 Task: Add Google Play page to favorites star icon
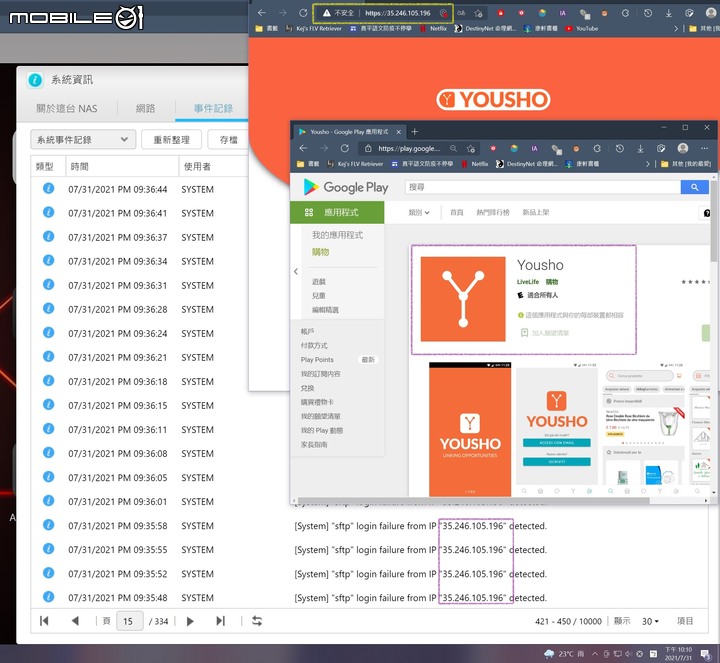point(471,148)
